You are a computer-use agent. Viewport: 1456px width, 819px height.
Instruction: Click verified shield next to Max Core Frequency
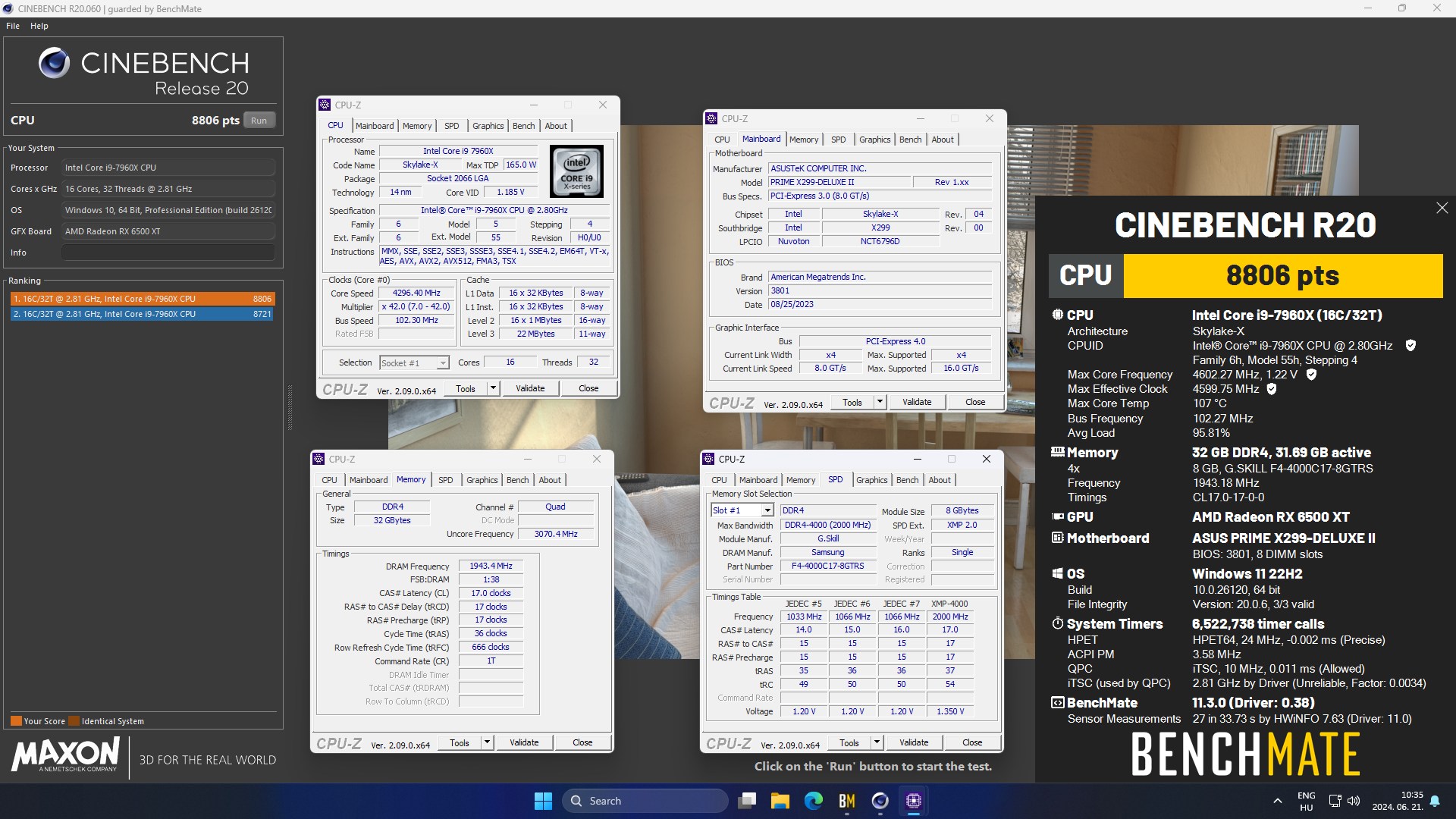click(1311, 375)
